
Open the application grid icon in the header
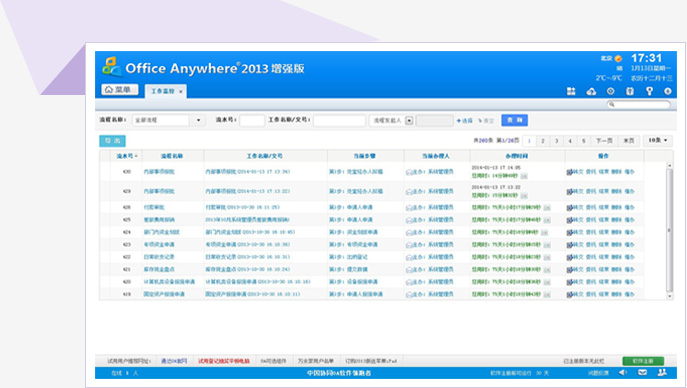pos(571,91)
